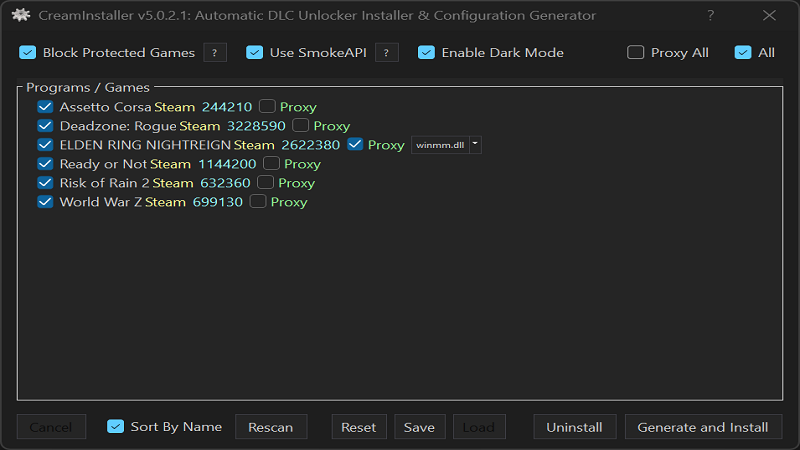Click Generate and Install button
Image resolution: width=800 pixels, height=450 pixels.
[703, 427]
